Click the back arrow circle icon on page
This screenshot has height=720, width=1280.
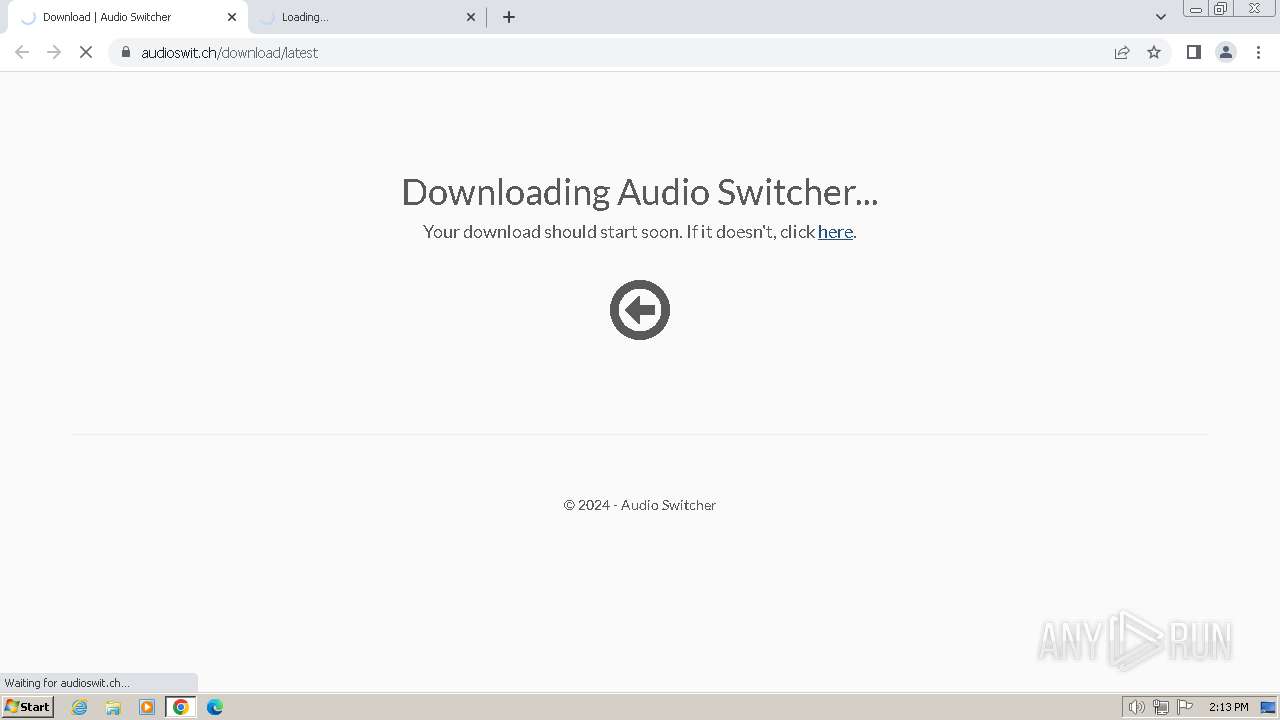pyautogui.click(x=640, y=310)
